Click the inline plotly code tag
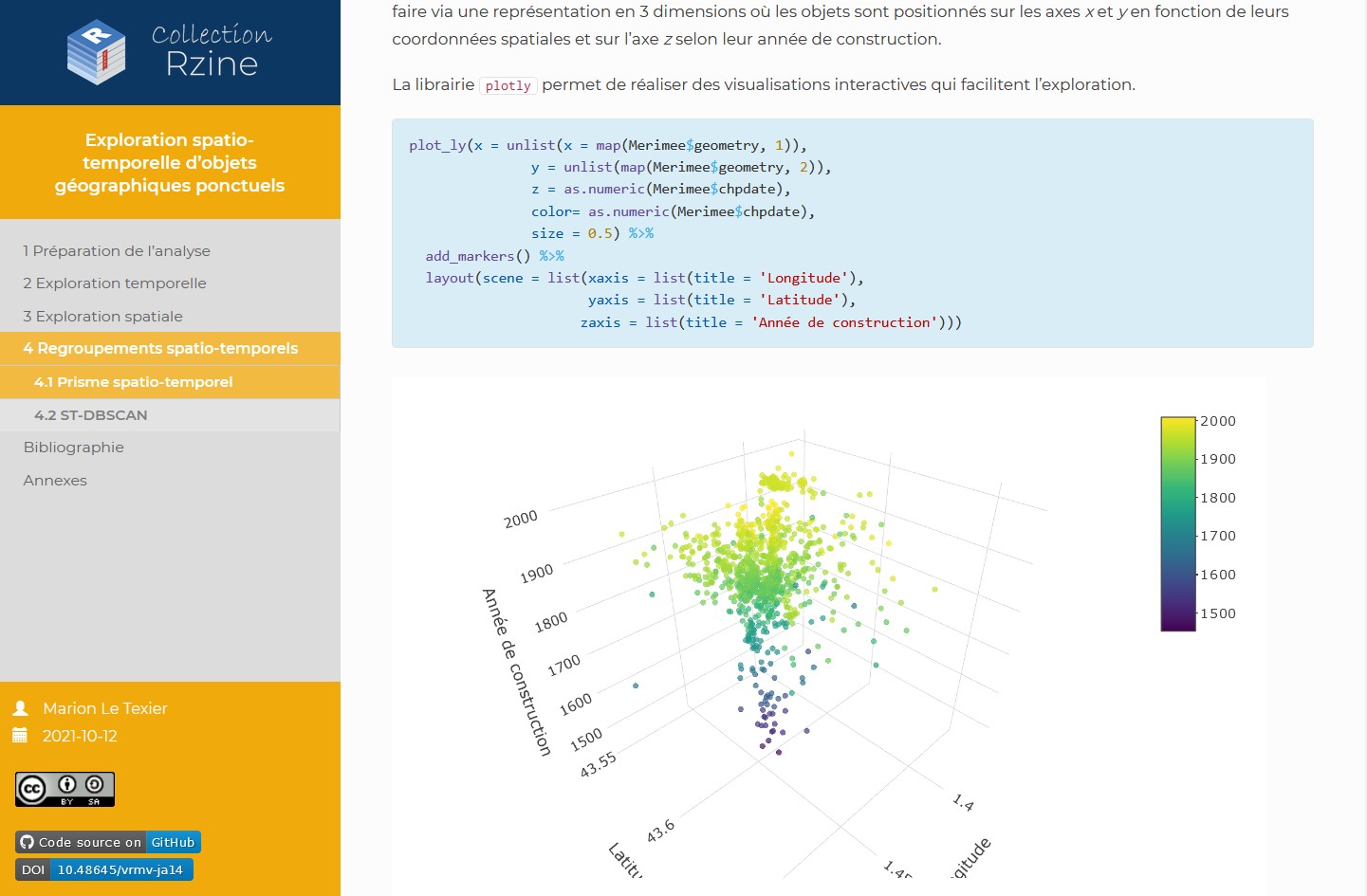Screen dimensions: 1367x896 (x=508, y=85)
